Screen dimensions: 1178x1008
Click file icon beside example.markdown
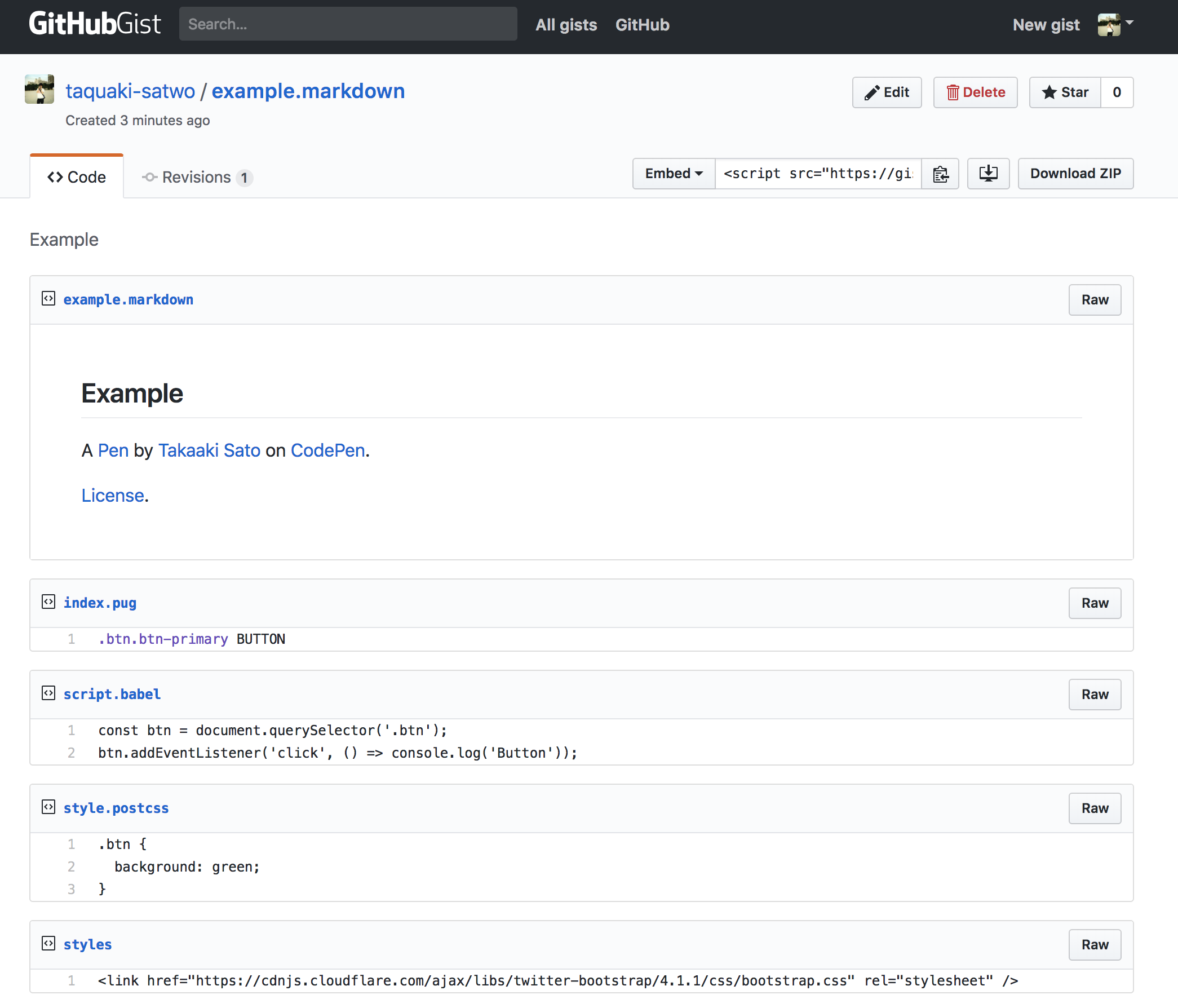(x=48, y=298)
